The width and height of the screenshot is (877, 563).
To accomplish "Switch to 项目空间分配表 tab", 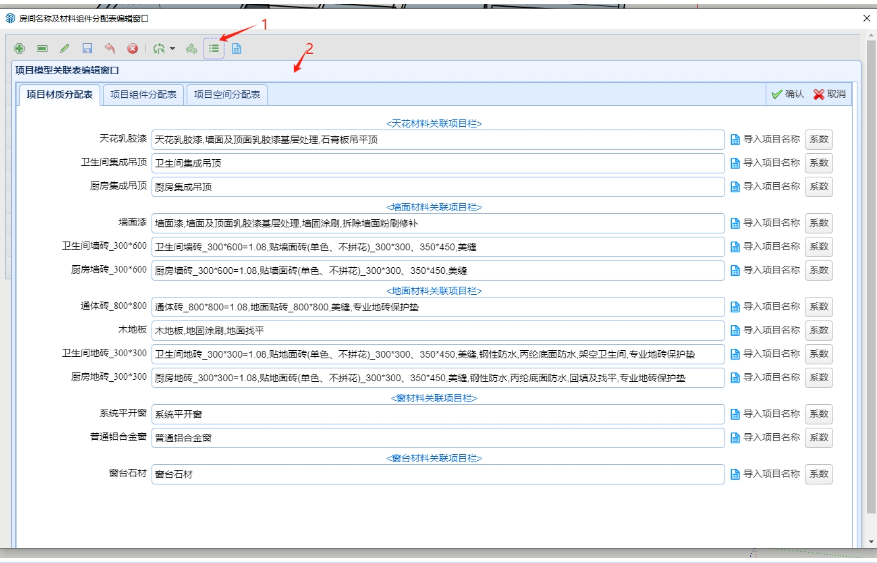I will (227, 95).
